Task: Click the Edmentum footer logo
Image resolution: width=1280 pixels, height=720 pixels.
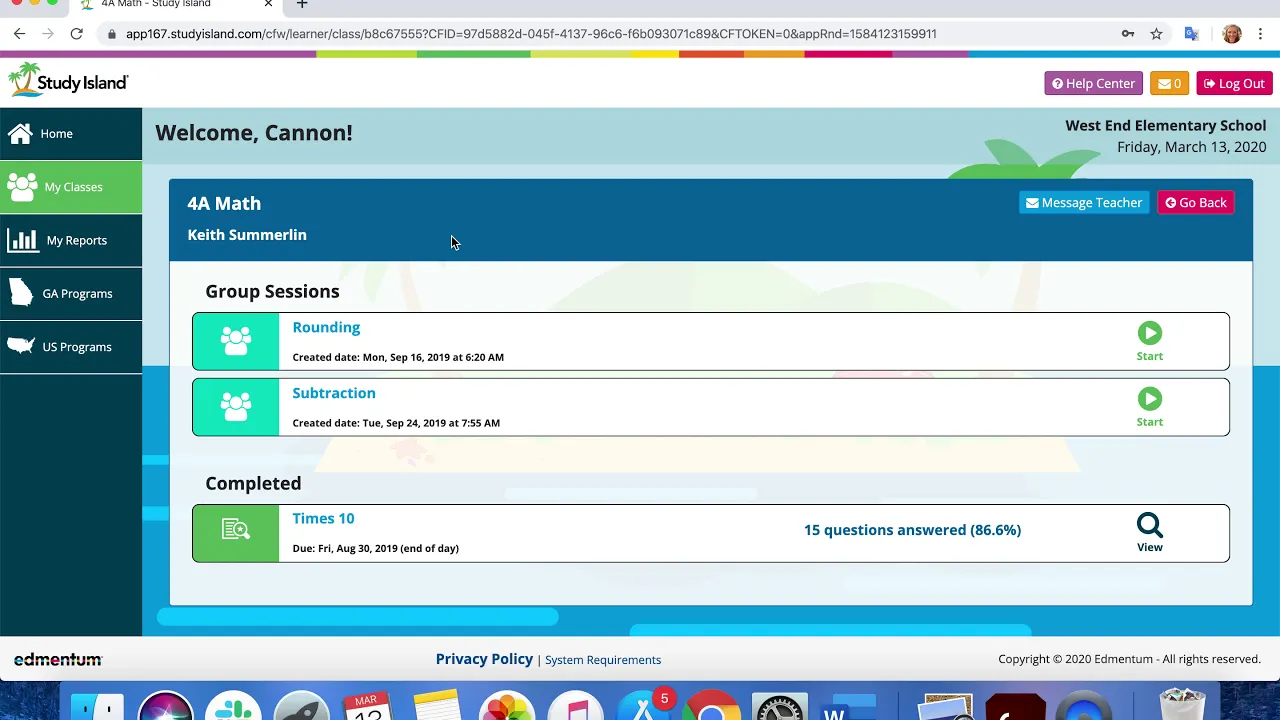Action: pyautogui.click(x=58, y=660)
